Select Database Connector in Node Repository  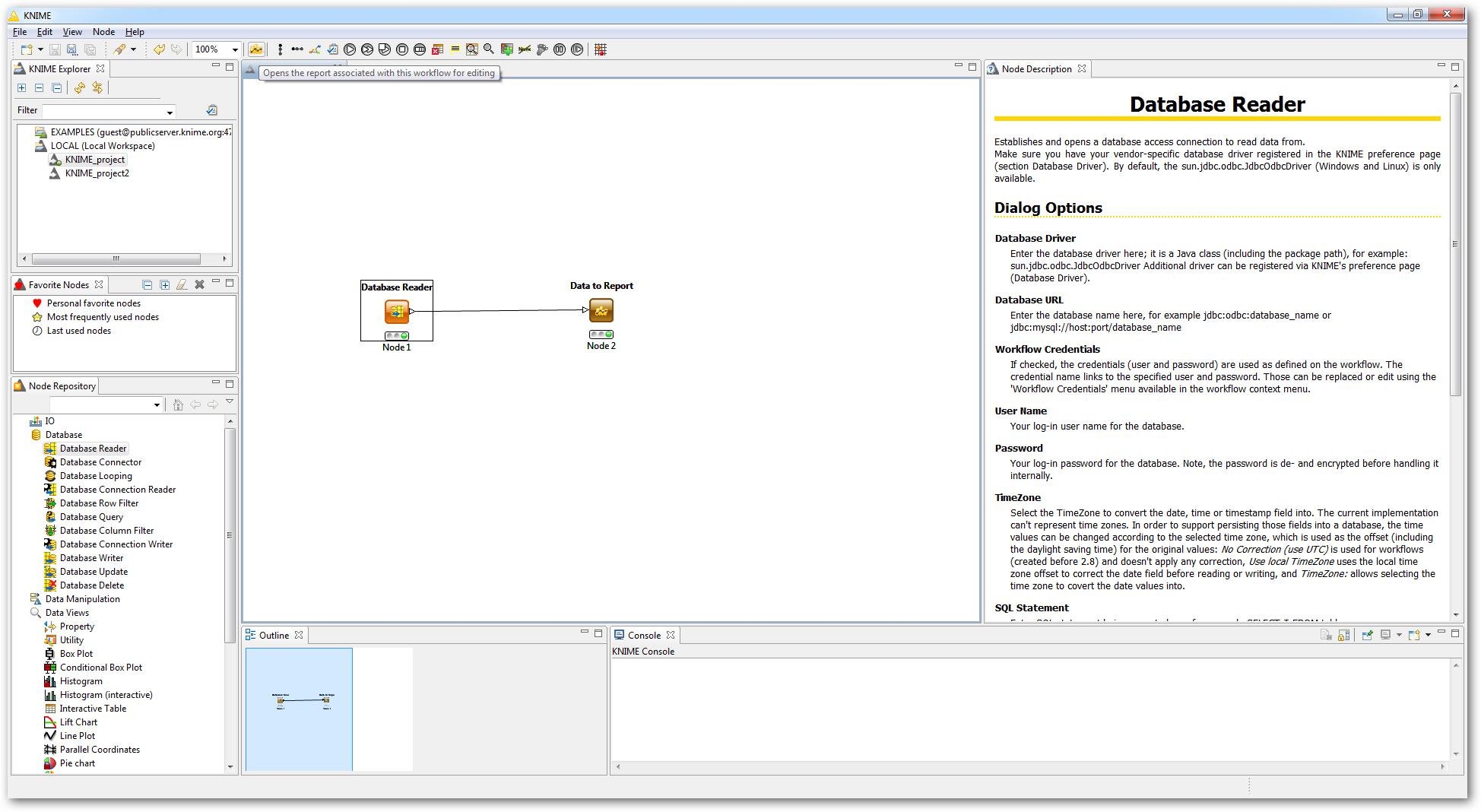pyautogui.click(x=100, y=462)
